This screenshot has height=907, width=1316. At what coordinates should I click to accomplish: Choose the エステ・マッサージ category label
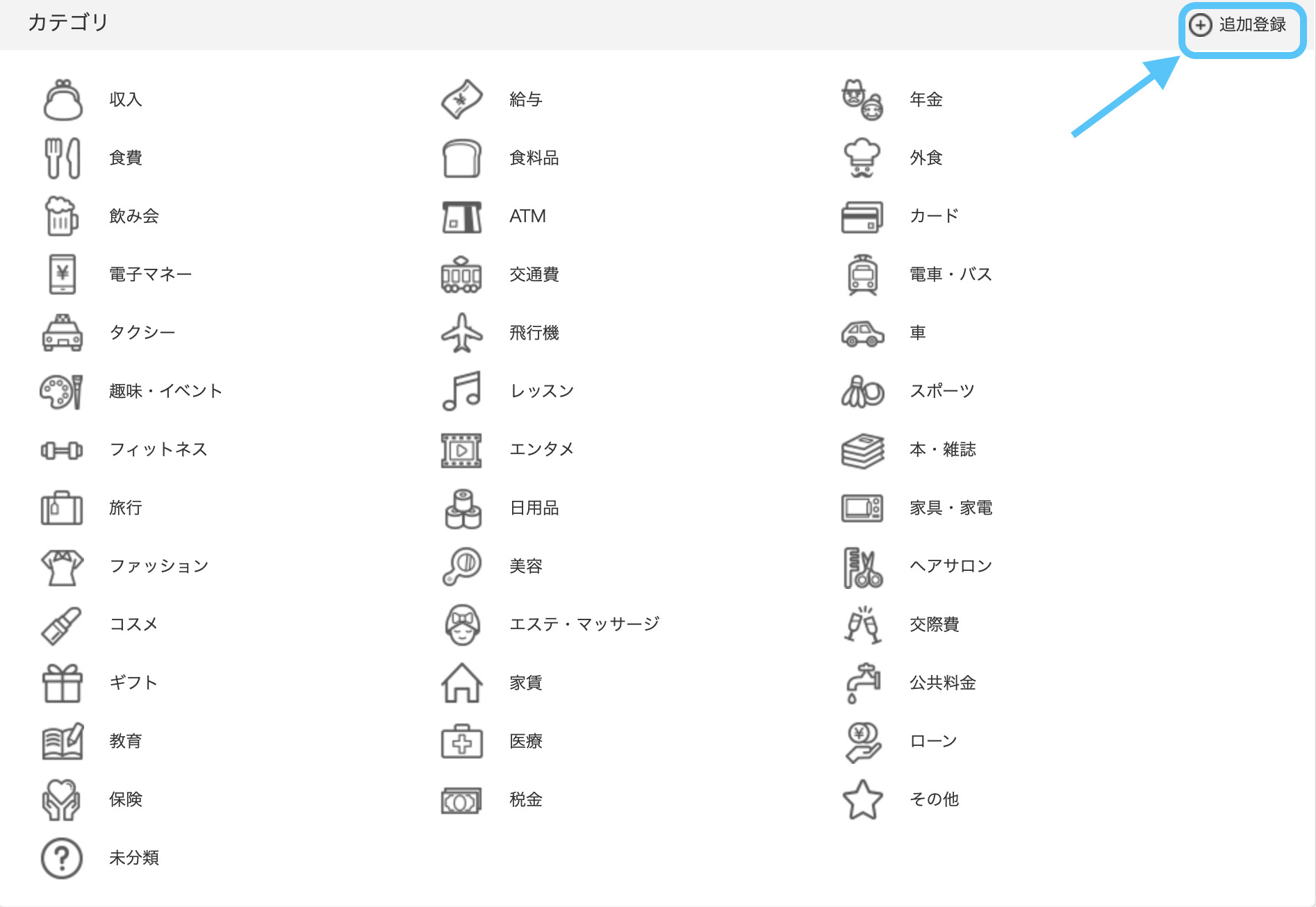(584, 624)
